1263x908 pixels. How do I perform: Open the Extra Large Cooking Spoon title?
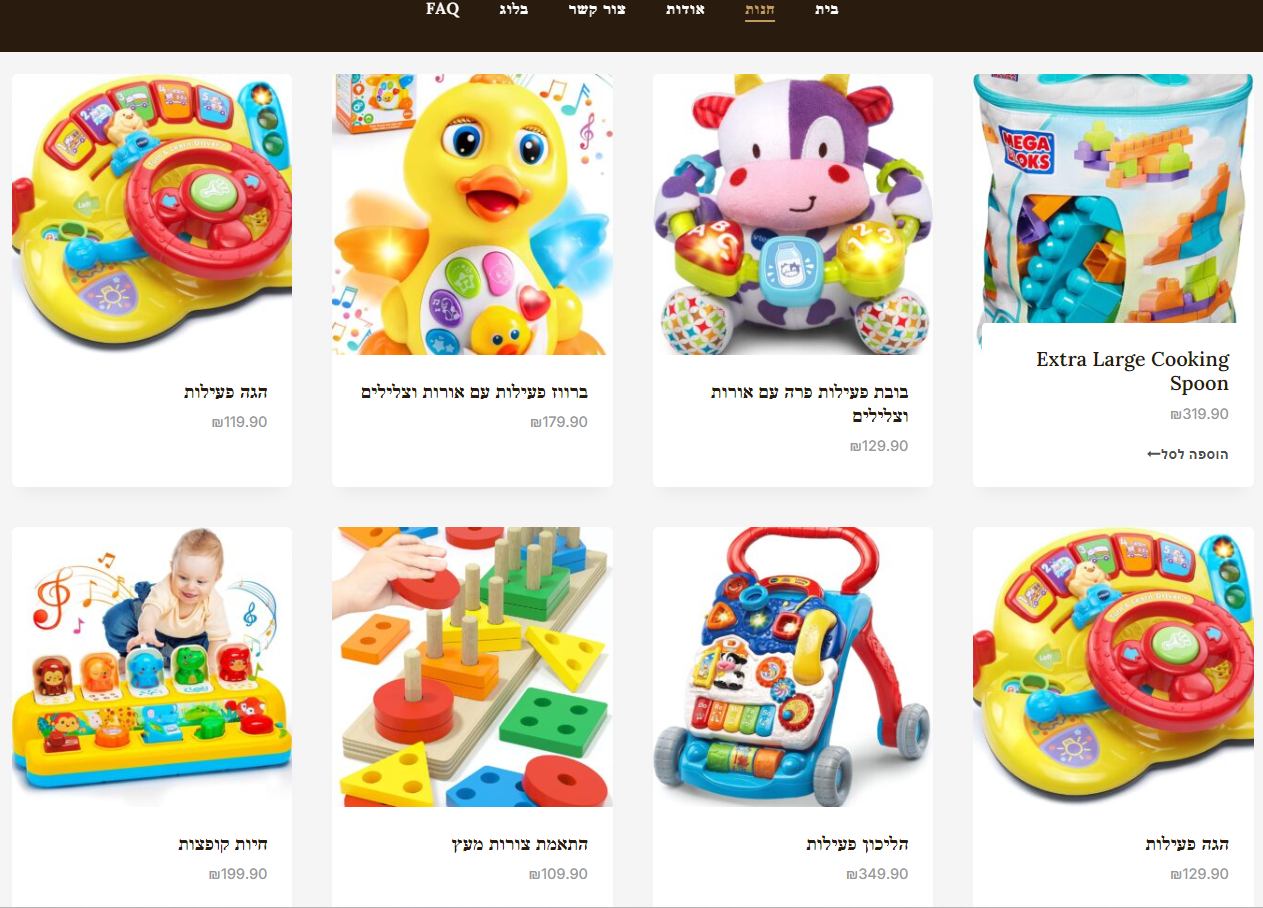tap(1132, 371)
